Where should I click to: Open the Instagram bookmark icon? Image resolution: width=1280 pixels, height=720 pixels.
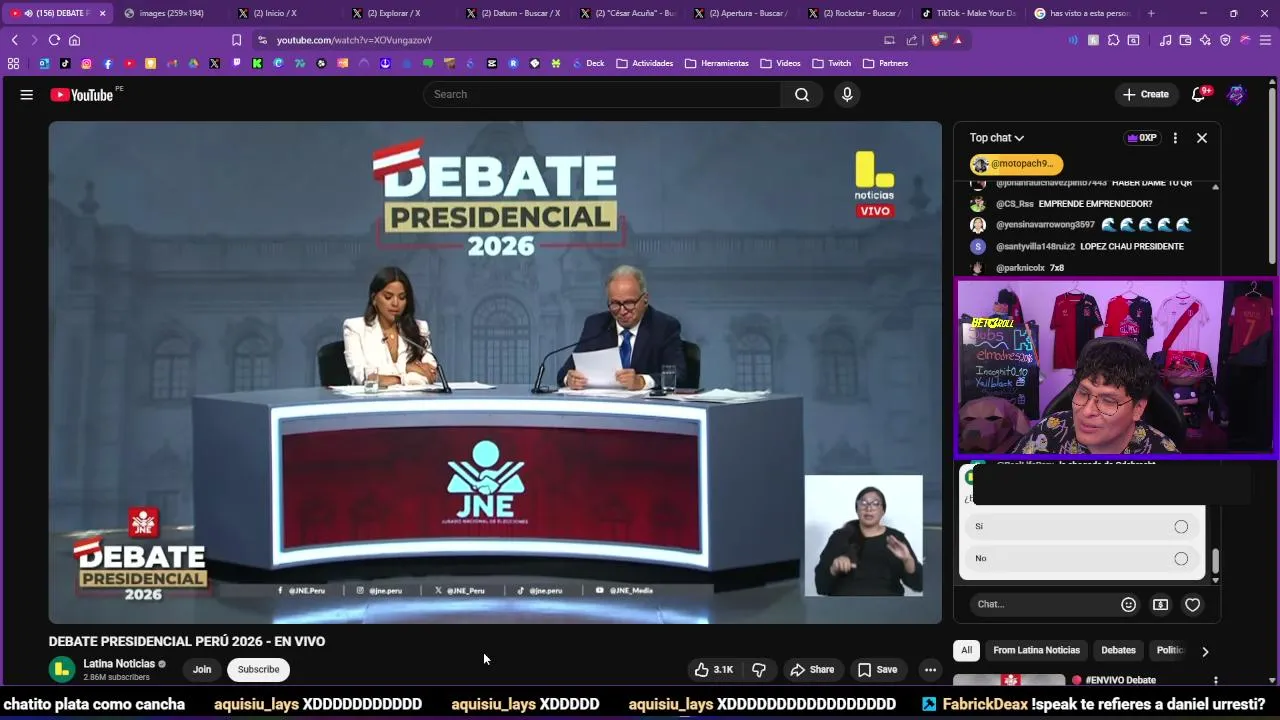86,63
